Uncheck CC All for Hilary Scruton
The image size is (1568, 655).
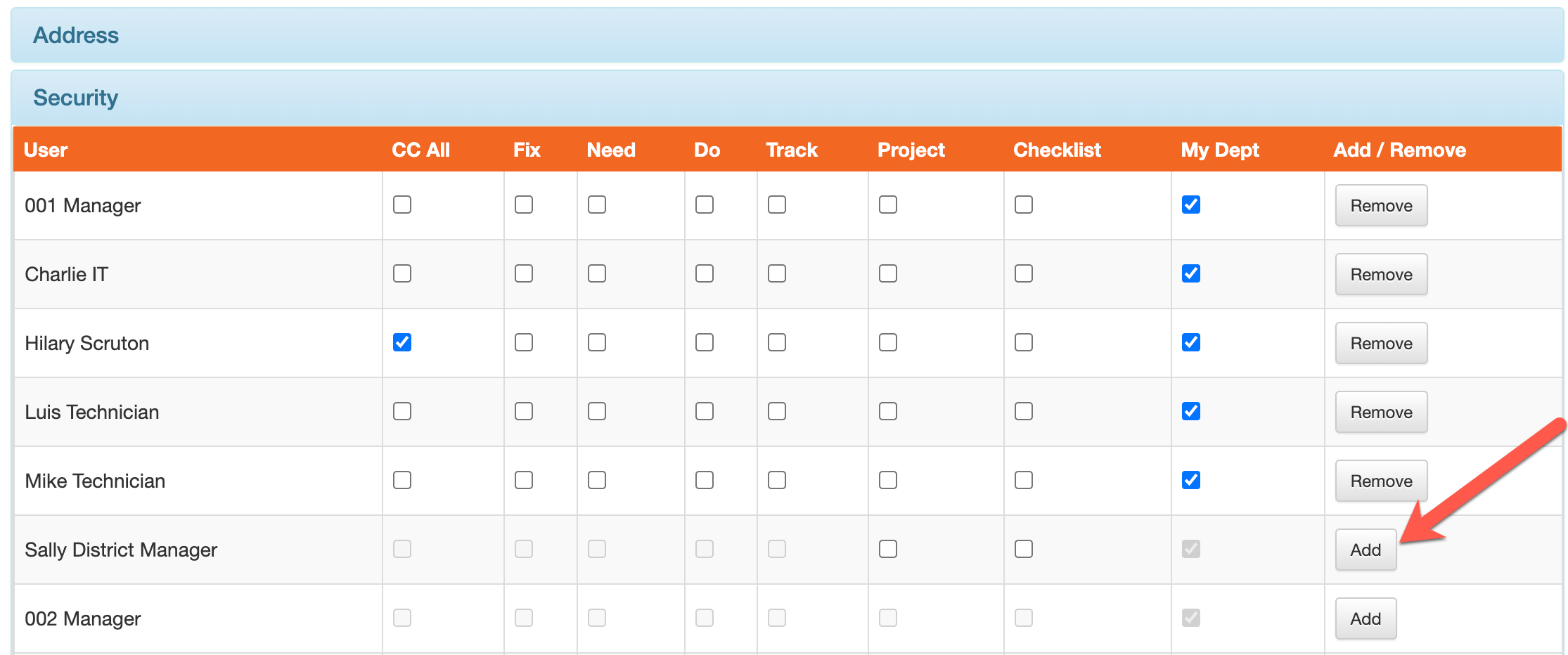click(402, 342)
